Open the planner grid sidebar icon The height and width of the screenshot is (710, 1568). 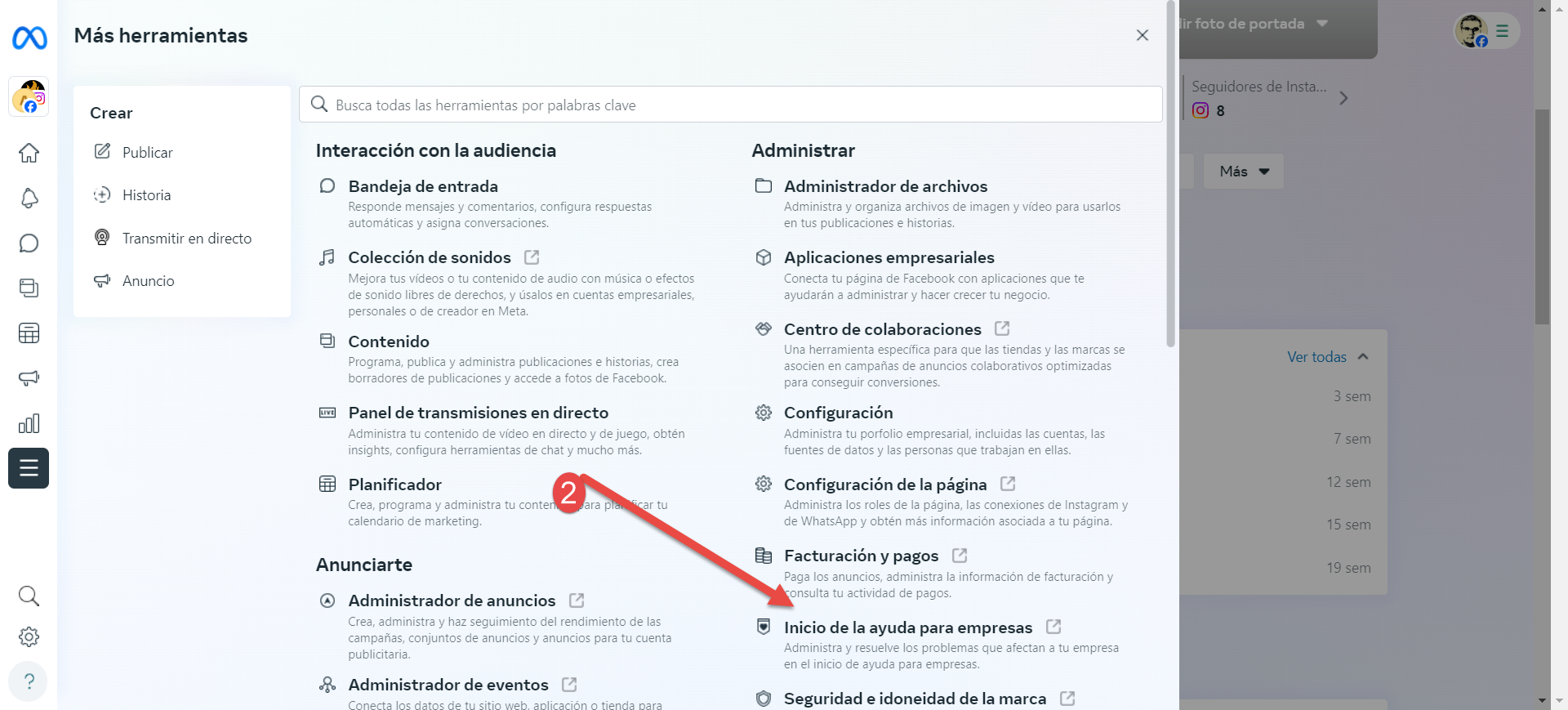(29, 333)
